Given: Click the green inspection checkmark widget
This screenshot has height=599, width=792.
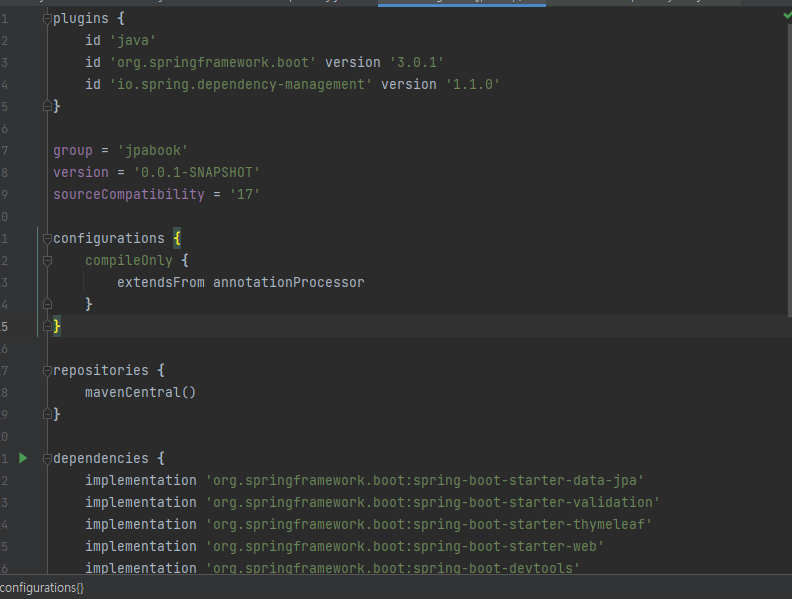Looking at the screenshot, I should coord(787,16).
